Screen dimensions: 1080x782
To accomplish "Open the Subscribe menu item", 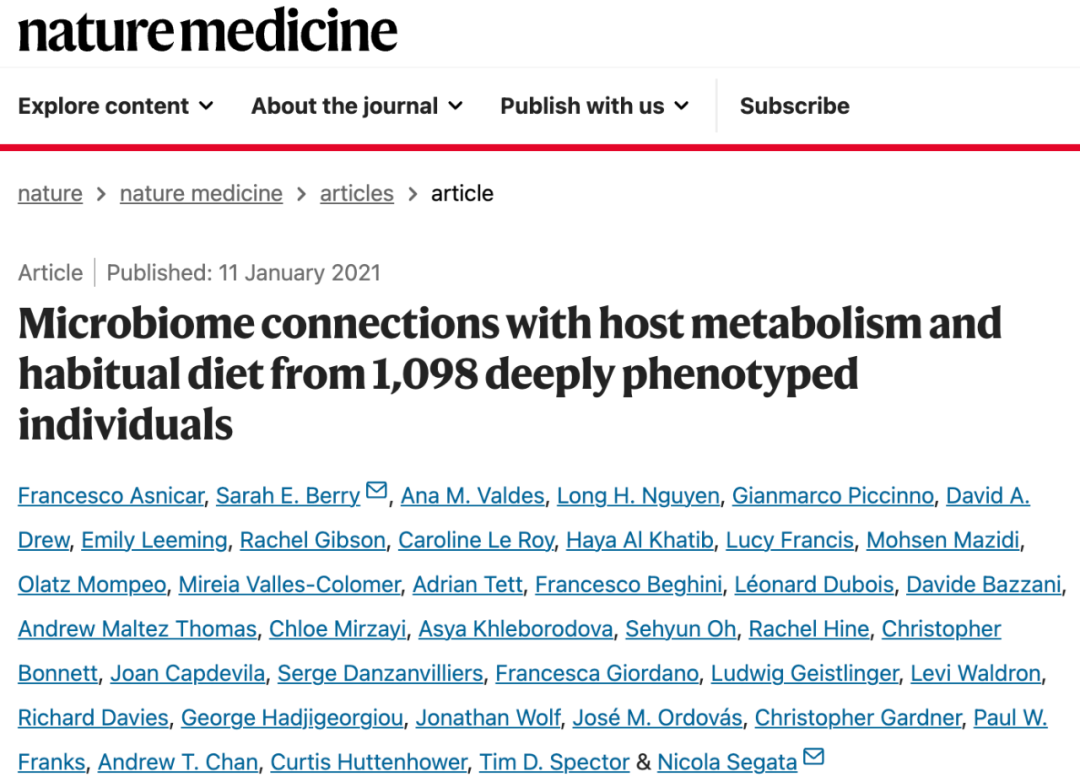I will point(794,106).
